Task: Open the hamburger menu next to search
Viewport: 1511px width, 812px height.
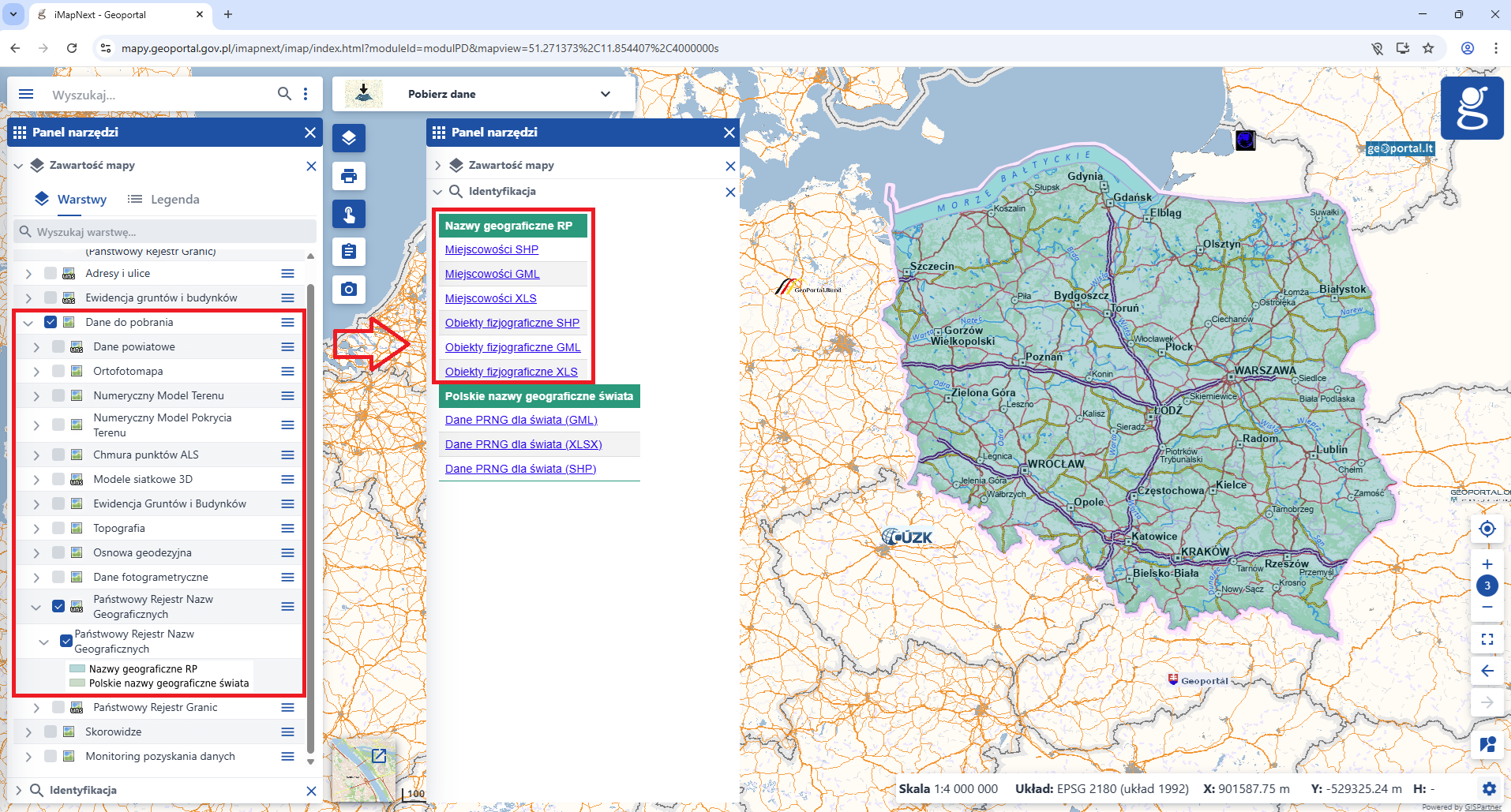Action: tap(26, 93)
